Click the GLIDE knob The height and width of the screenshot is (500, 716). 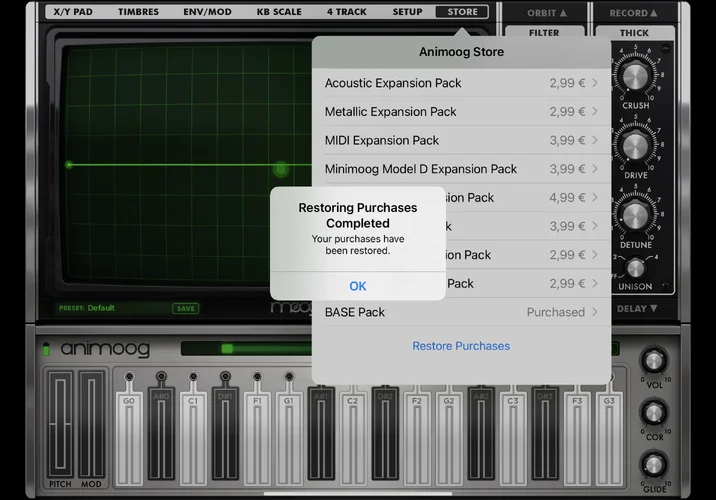[654, 463]
